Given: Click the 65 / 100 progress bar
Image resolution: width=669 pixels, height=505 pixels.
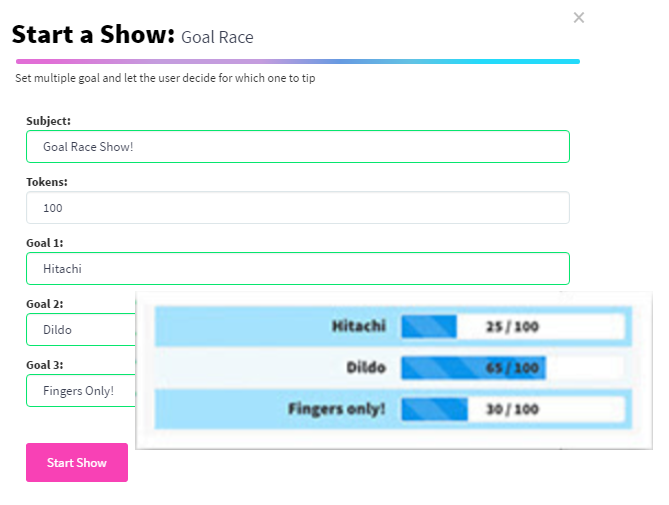Looking at the screenshot, I should click(512, 368).
